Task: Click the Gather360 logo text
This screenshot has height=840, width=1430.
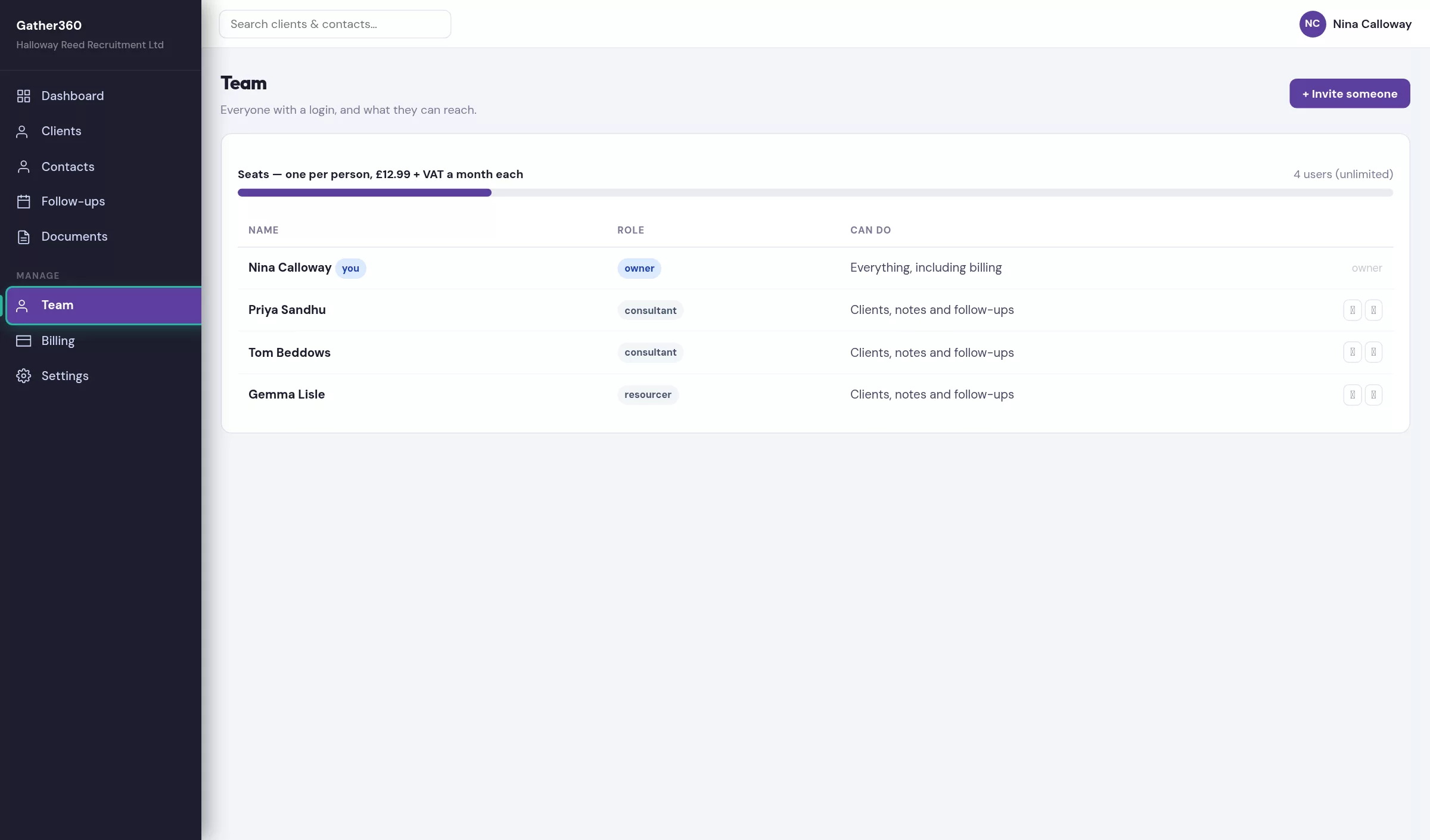Action: pyautogui.click(x=49, y=25)
